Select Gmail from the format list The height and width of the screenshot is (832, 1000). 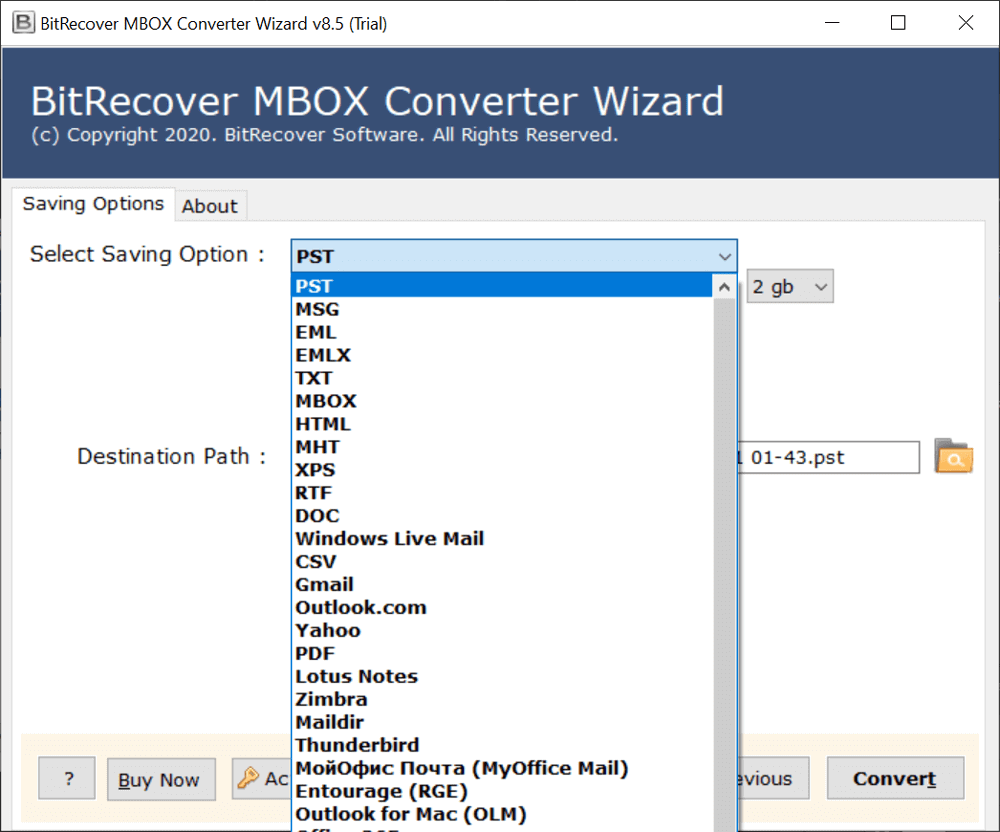coord(324,584)
